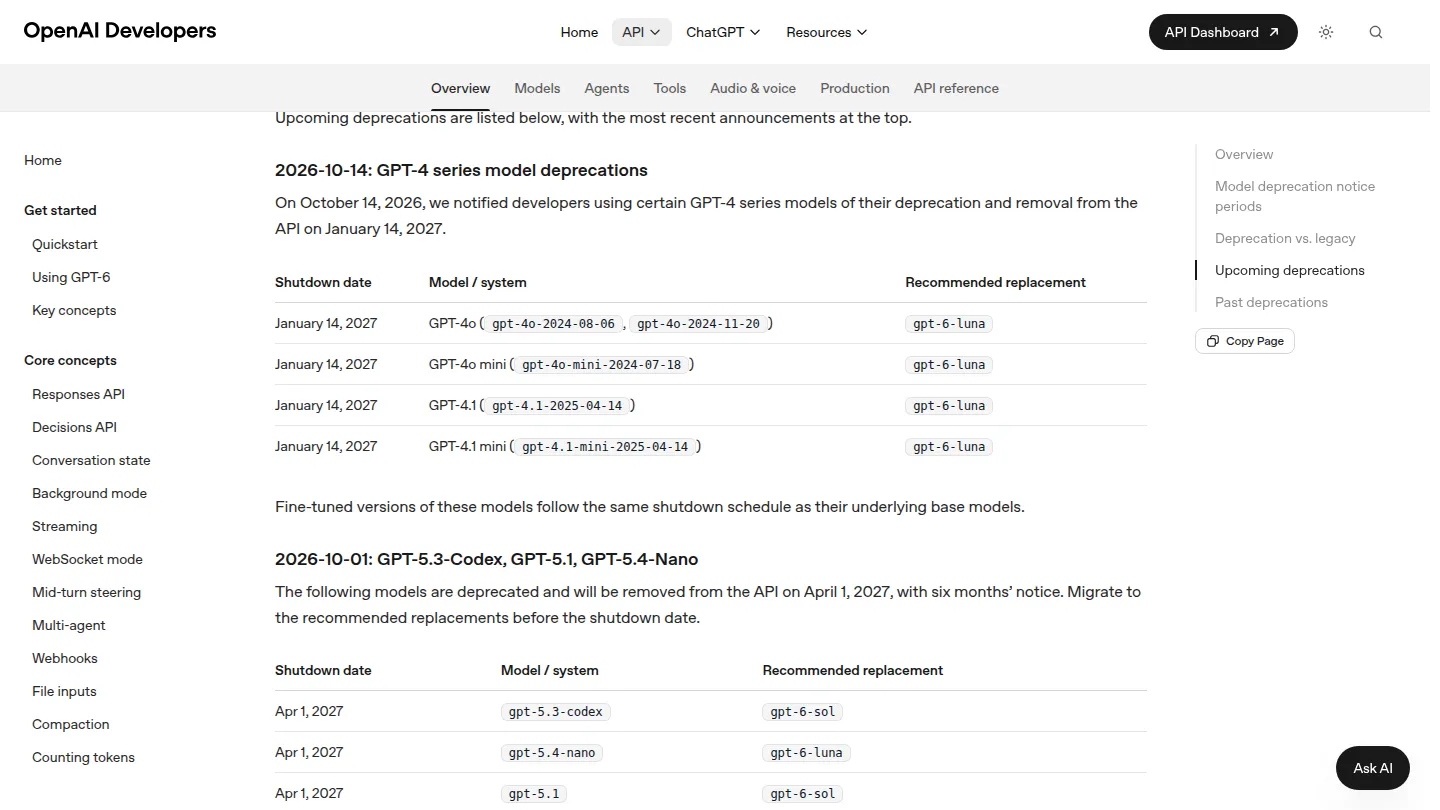Switch to the Tools tab
Screen dimensions: 1440x810
tap(670, 88)
